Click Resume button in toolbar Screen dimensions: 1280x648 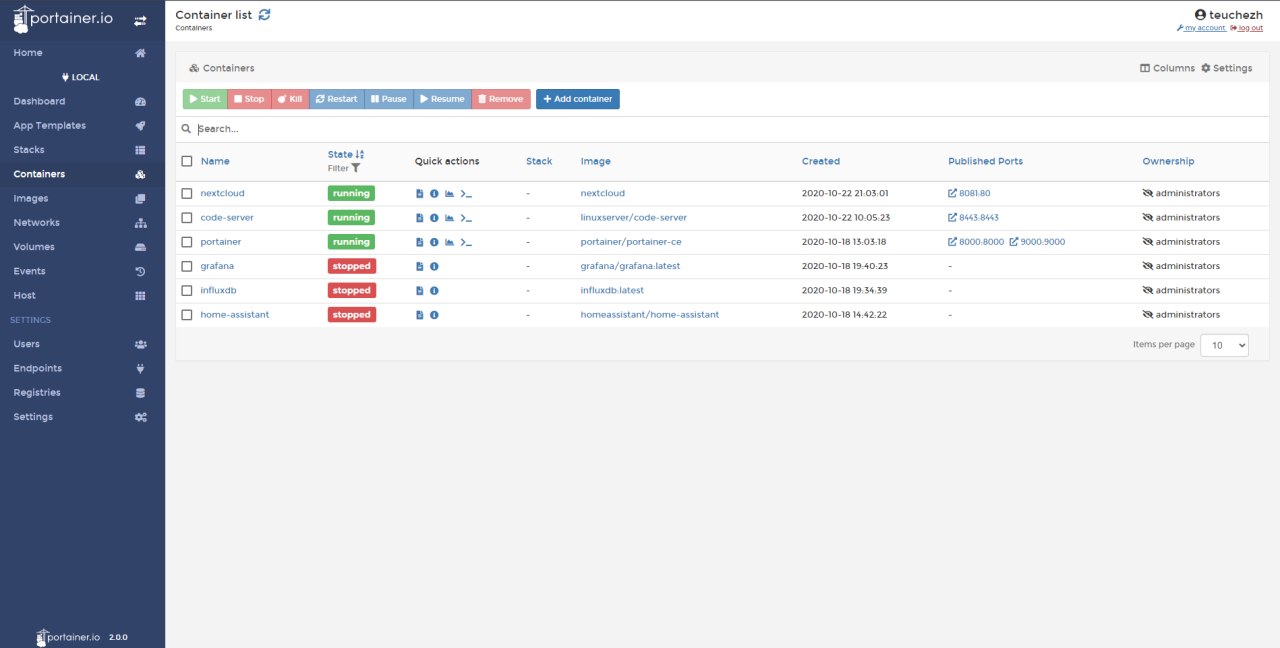(x=442, y=99)
